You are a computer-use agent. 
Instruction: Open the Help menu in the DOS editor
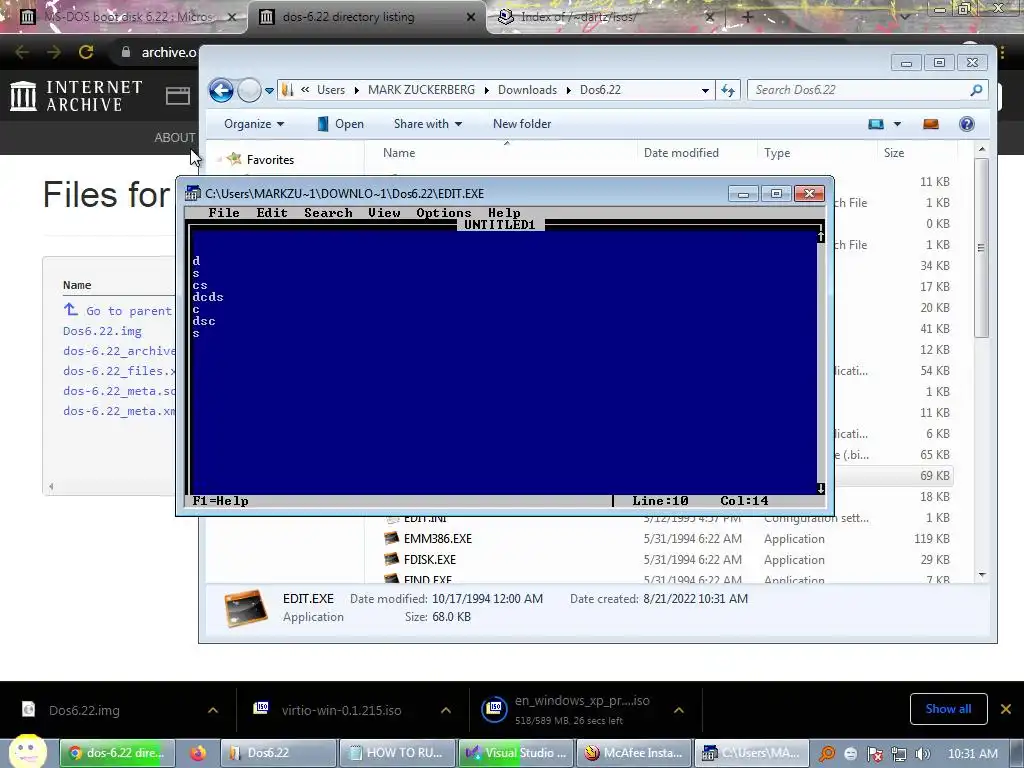point(504,213)
